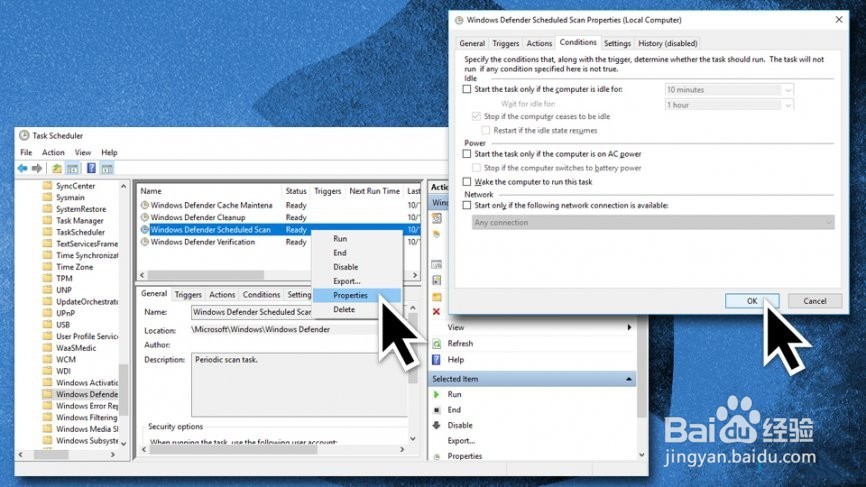
Task: Click the Show/Hide Console Tree toolbar icon
Action: (x=72, y=168)
